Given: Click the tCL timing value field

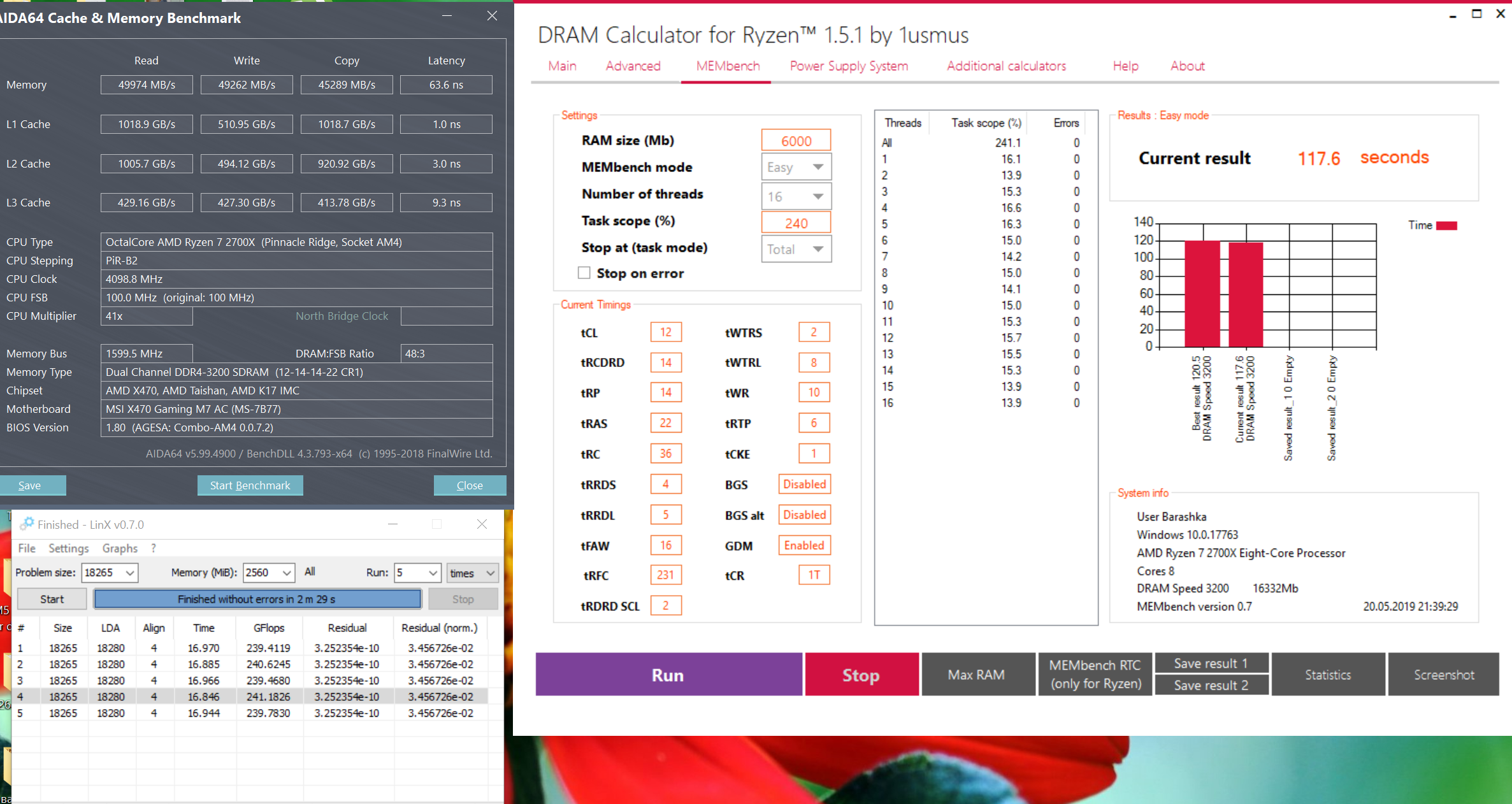Looking at the screenshot, I should point(666,332).
